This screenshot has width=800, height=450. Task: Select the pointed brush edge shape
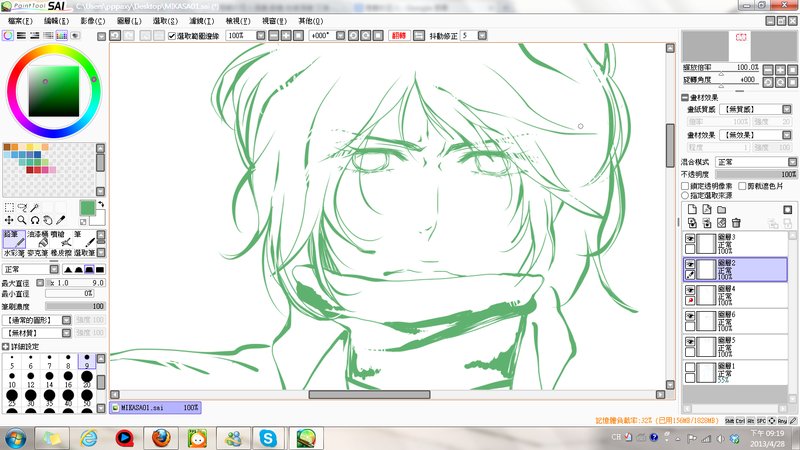(x=68, y=269)
